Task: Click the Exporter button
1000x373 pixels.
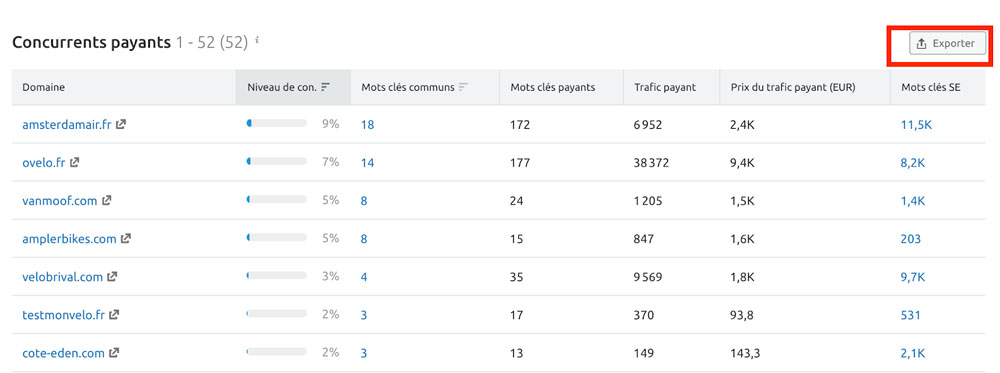Action: coord(947,44)
